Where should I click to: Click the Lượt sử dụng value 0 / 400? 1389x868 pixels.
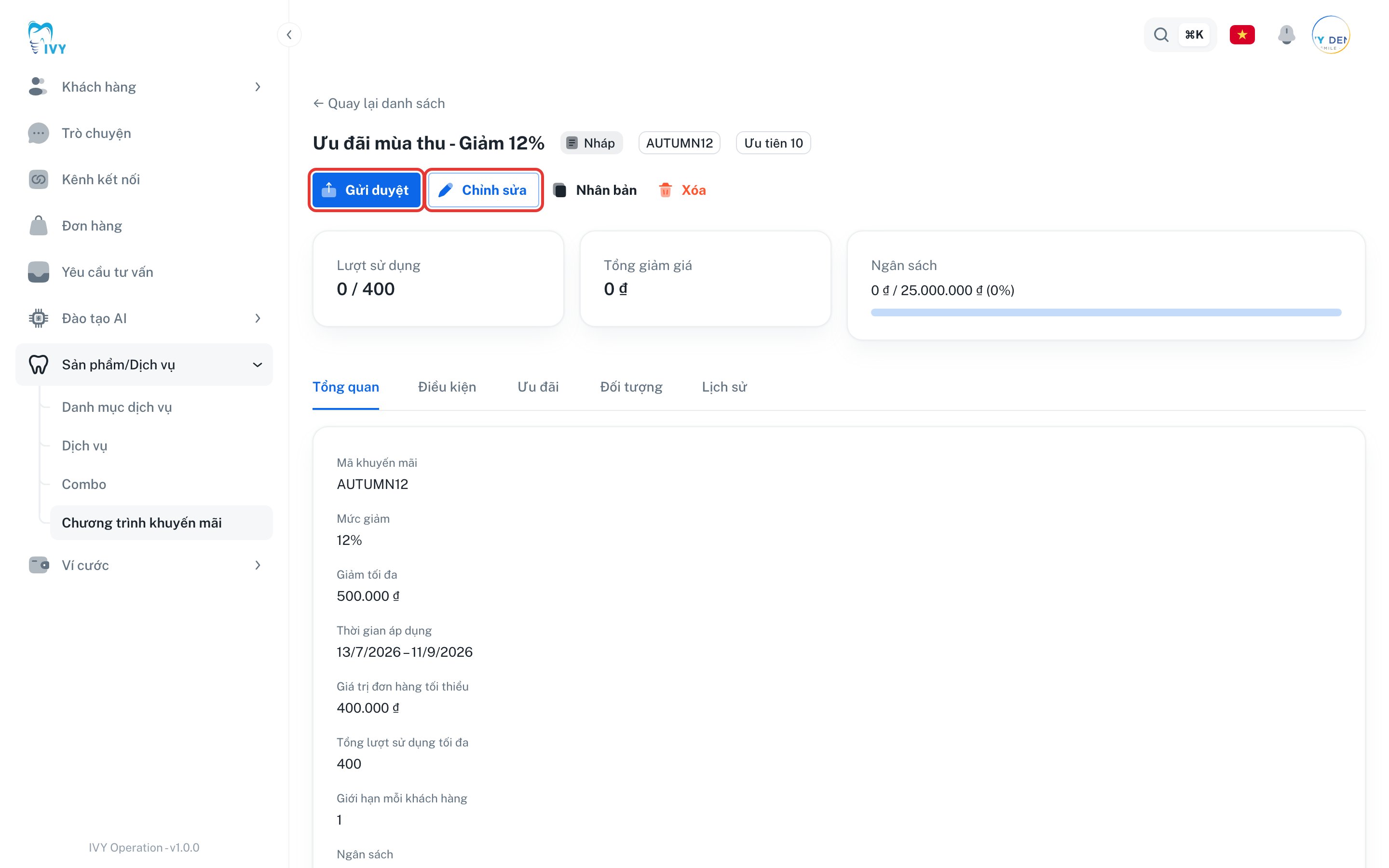[366, 289]
